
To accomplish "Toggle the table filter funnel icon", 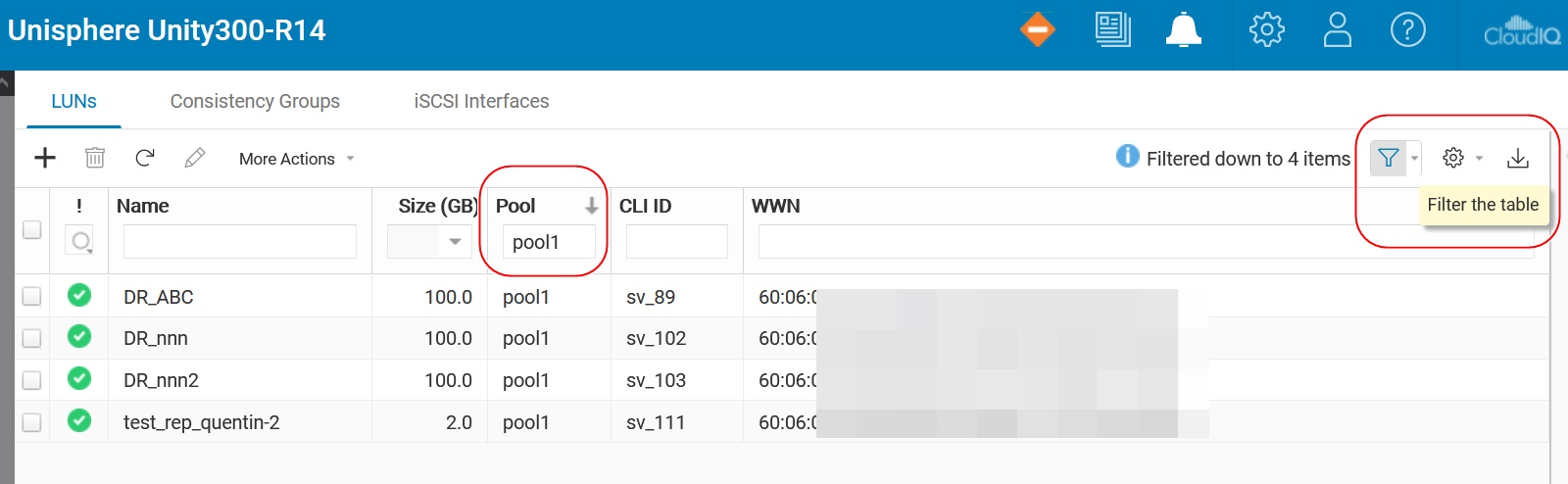I will click(1388, 158).
